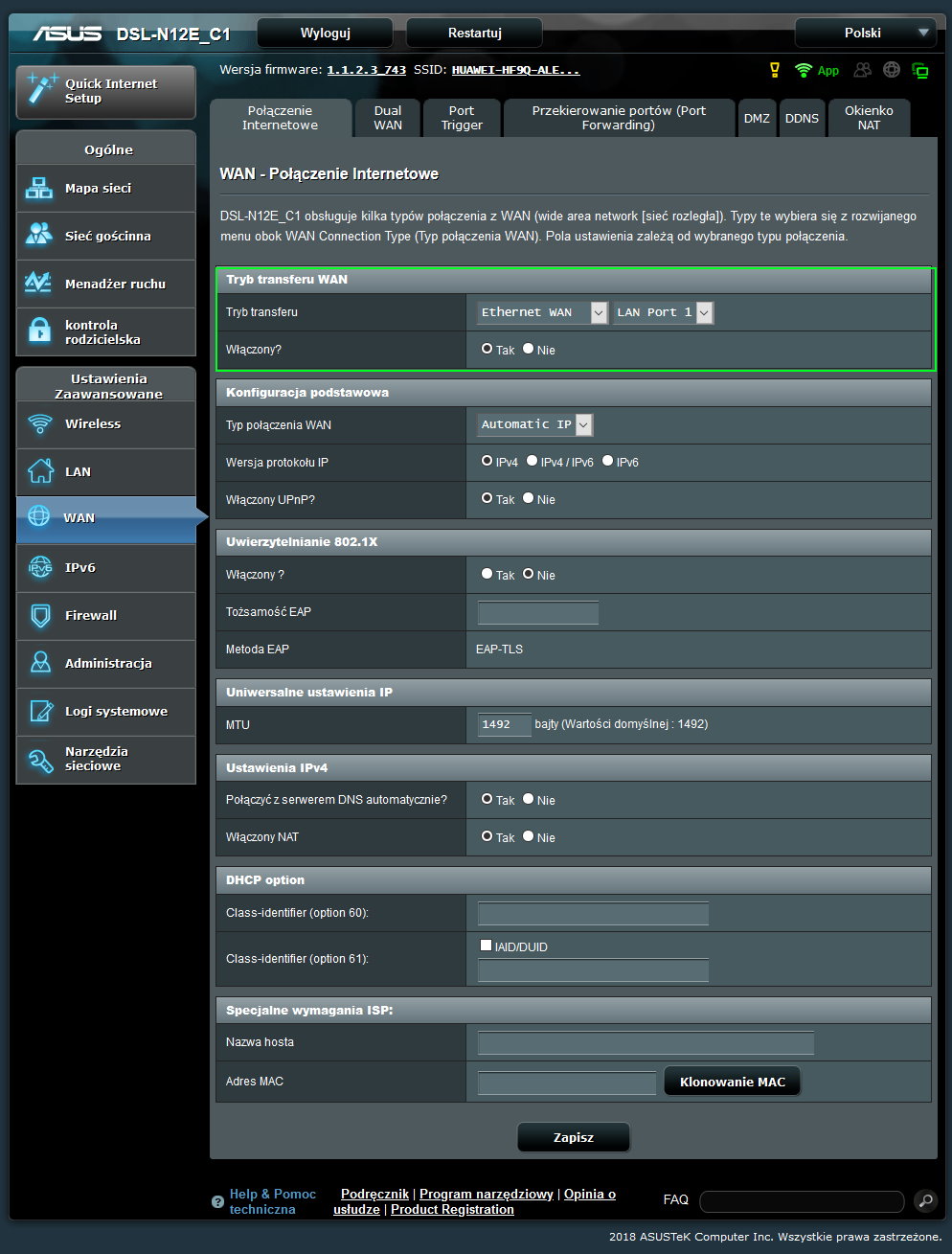The height and width of the screenshot is (1254, 952).
Task: Disable NAT by selecting Nie
Action: coord(528,836)
